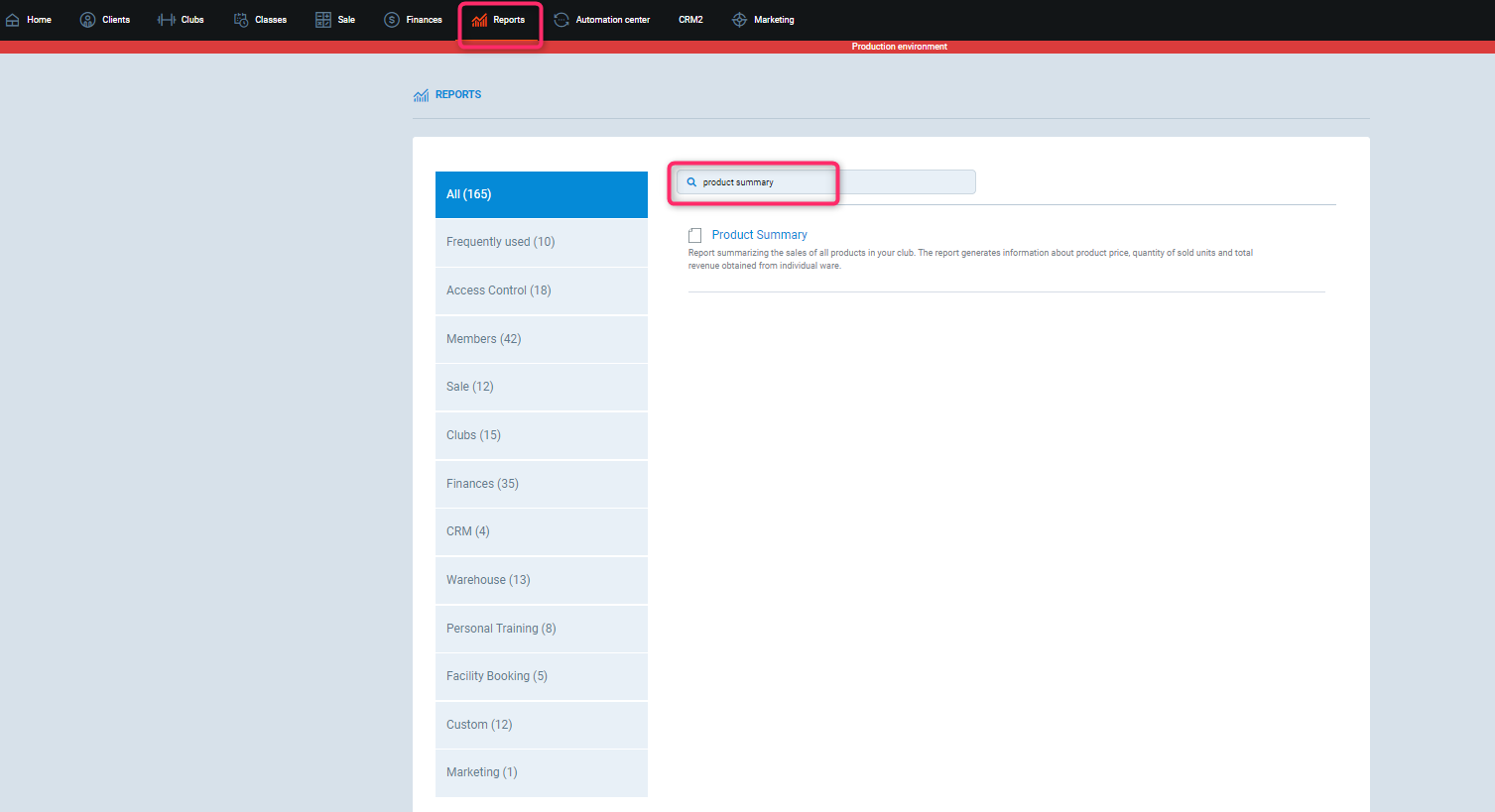Tick the Product Summary checkbox

[x=695, y=236]
